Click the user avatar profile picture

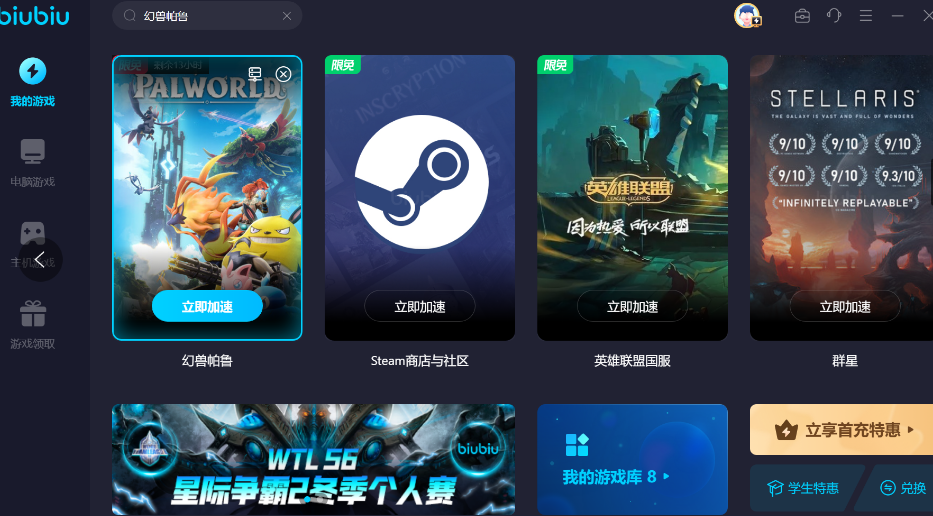pos(747,15)
